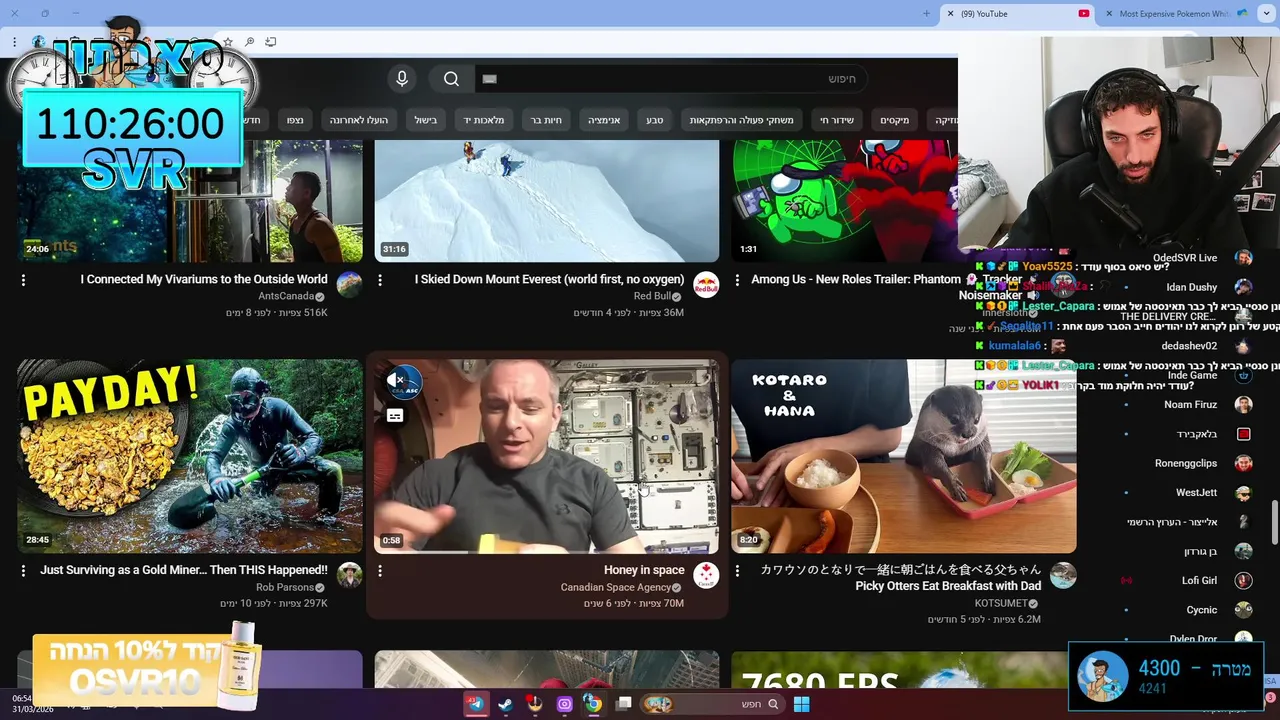Open Honey in space video title
The width and height of the screenshot is (1280, 720).
[644, 570]
